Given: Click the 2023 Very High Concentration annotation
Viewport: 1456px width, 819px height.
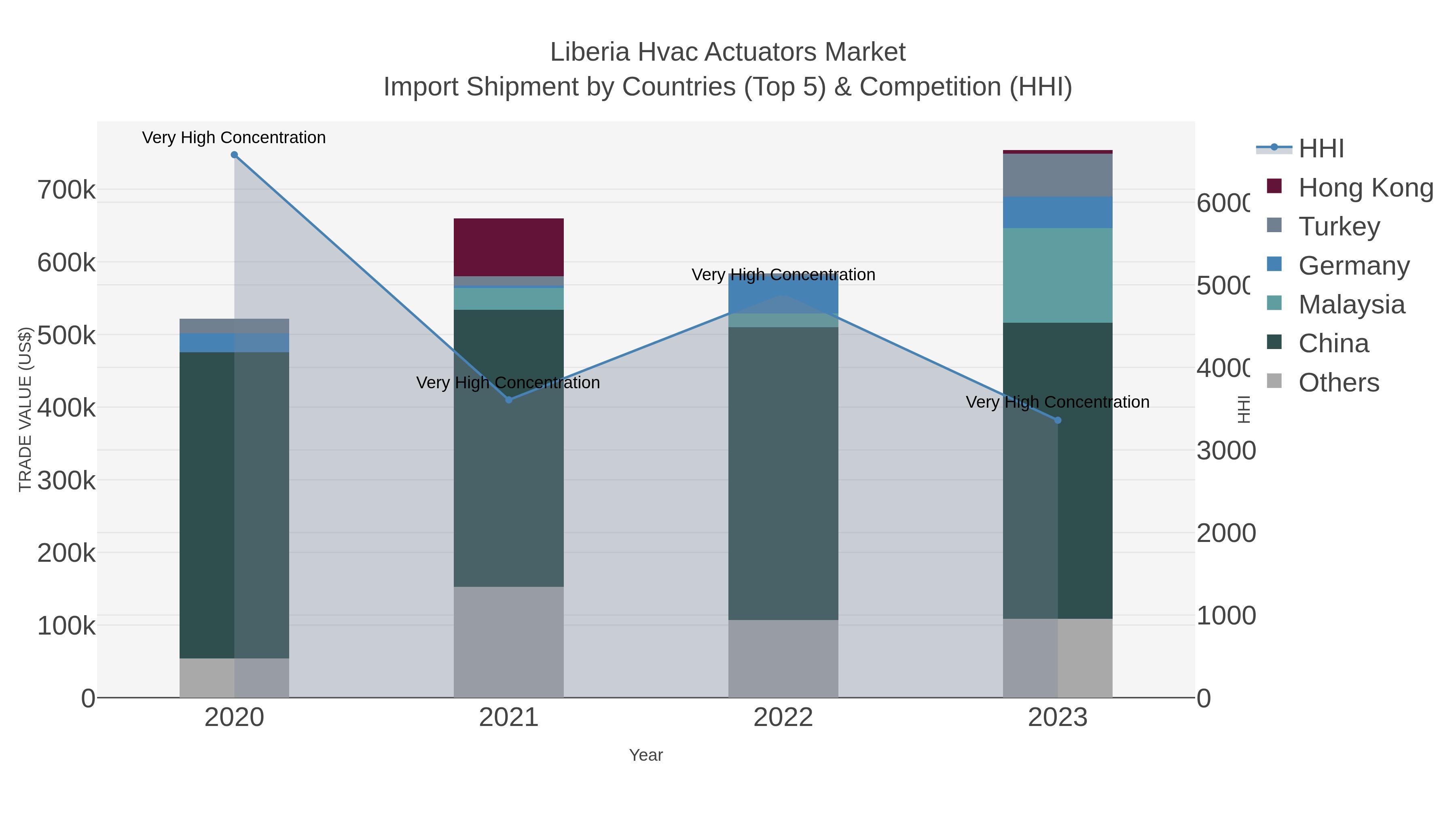Looking at the screenshot, I should coord(1058,402).
